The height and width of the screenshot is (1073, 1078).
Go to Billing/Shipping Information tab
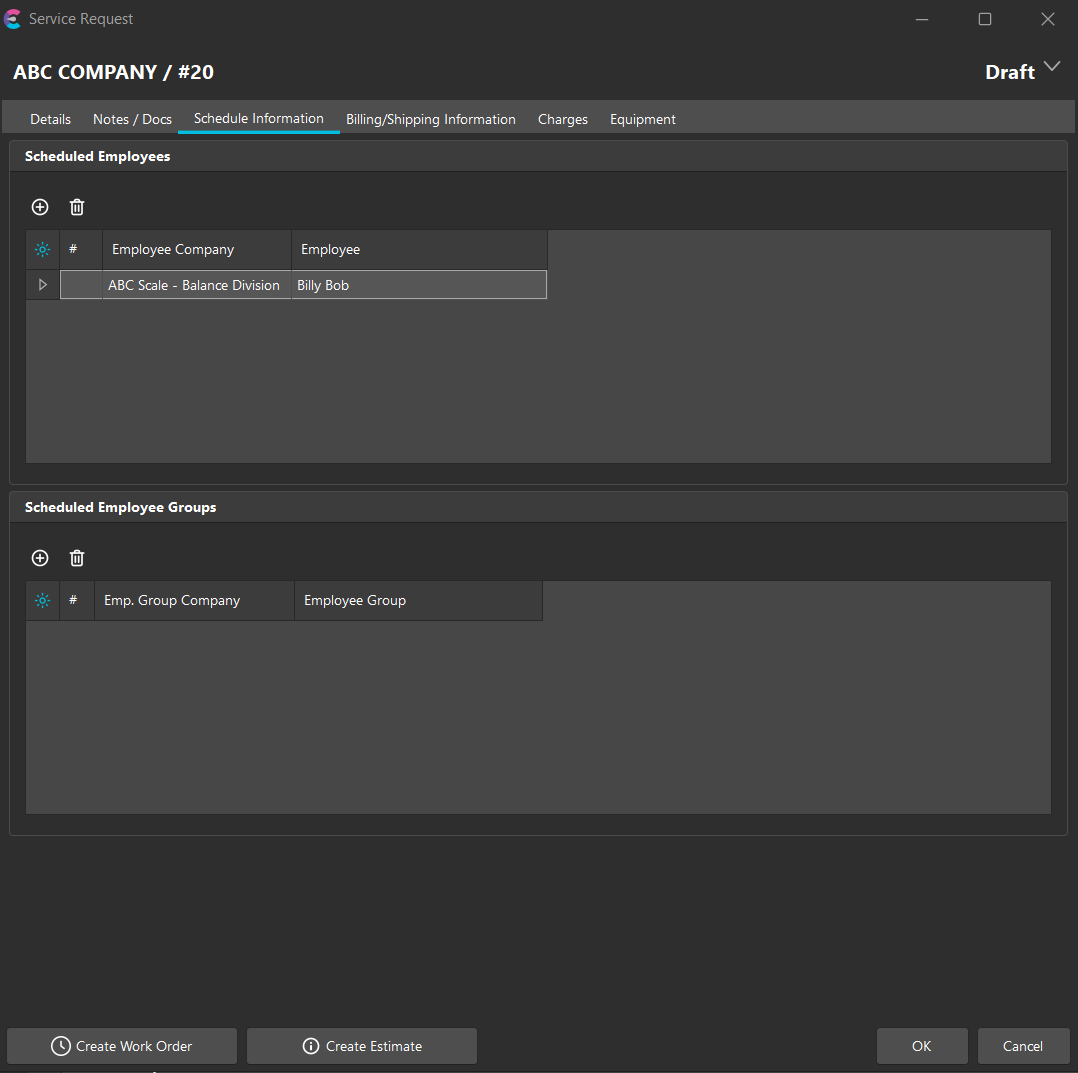[431, 119]
